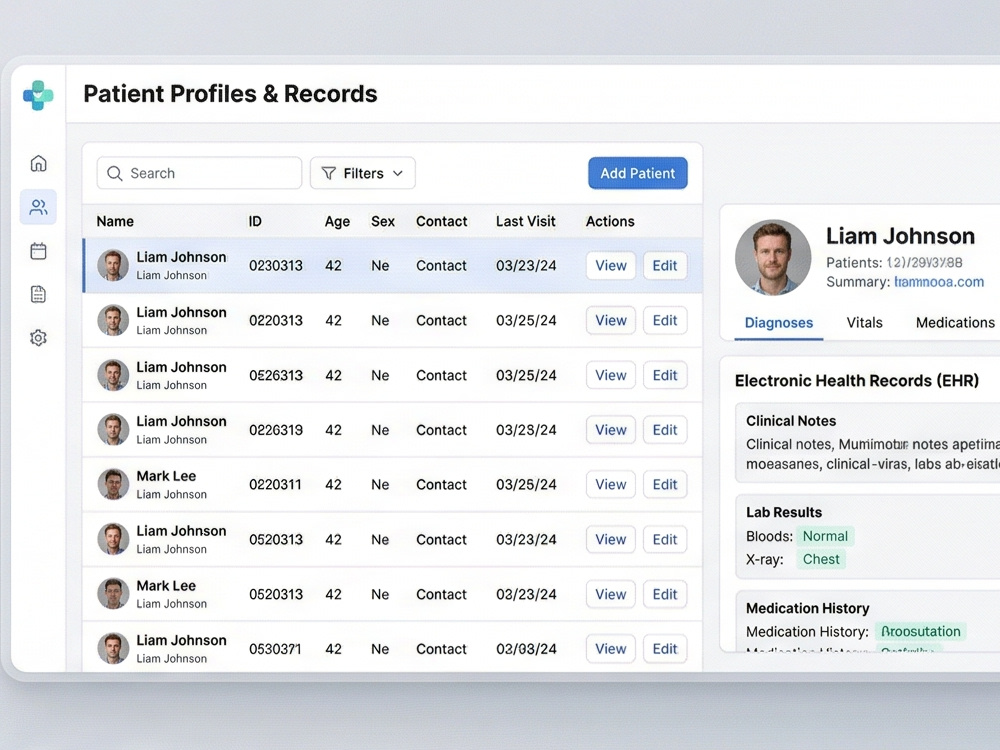Edit the patient with ID 0230313
1000x750 pixels.
(x=665, y=265)
